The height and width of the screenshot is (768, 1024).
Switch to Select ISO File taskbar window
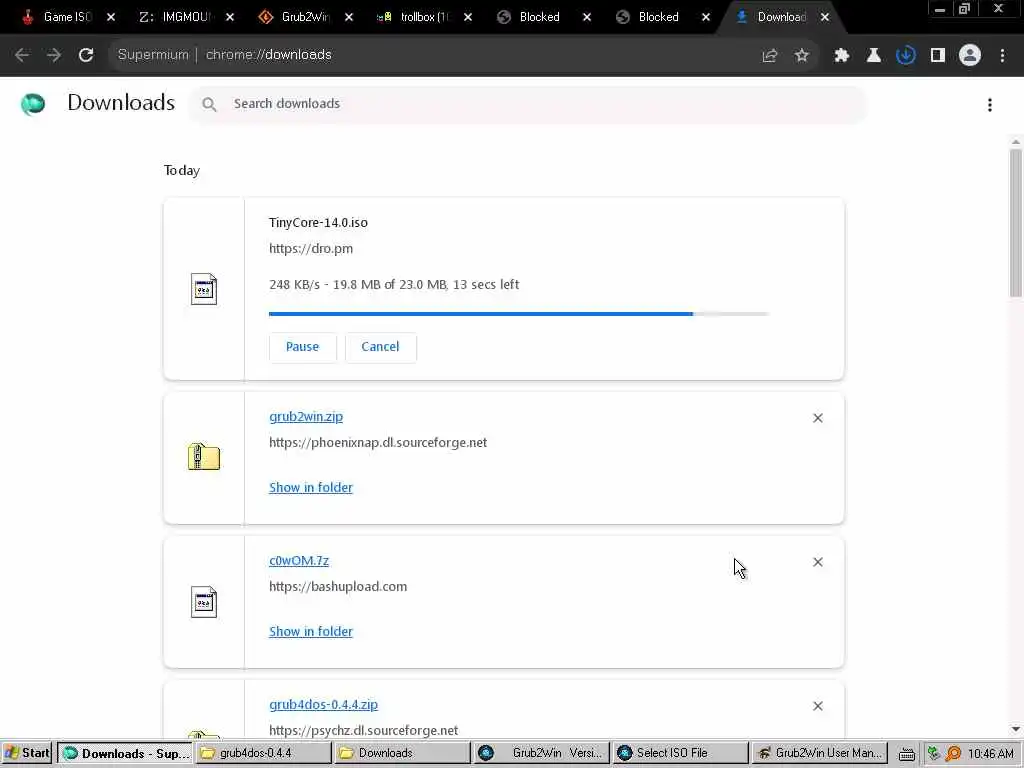[x=679, y=753]
